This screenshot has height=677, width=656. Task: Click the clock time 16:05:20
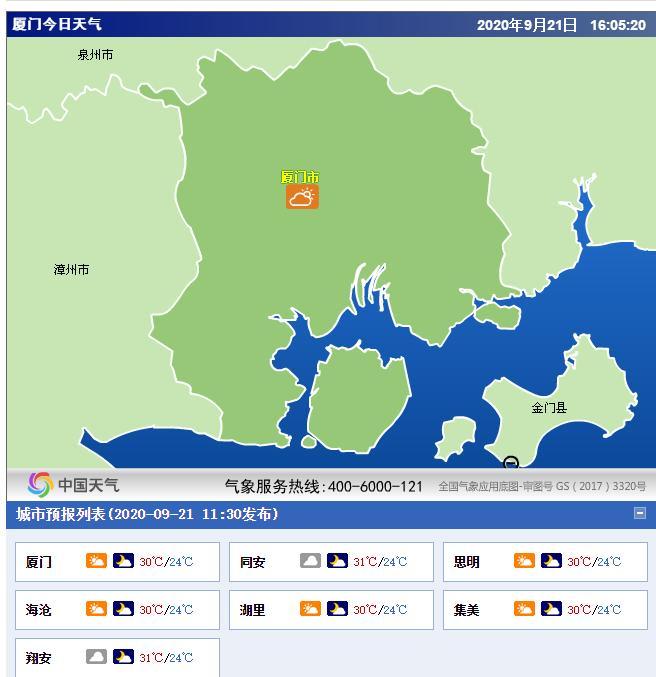pos(618,25)
